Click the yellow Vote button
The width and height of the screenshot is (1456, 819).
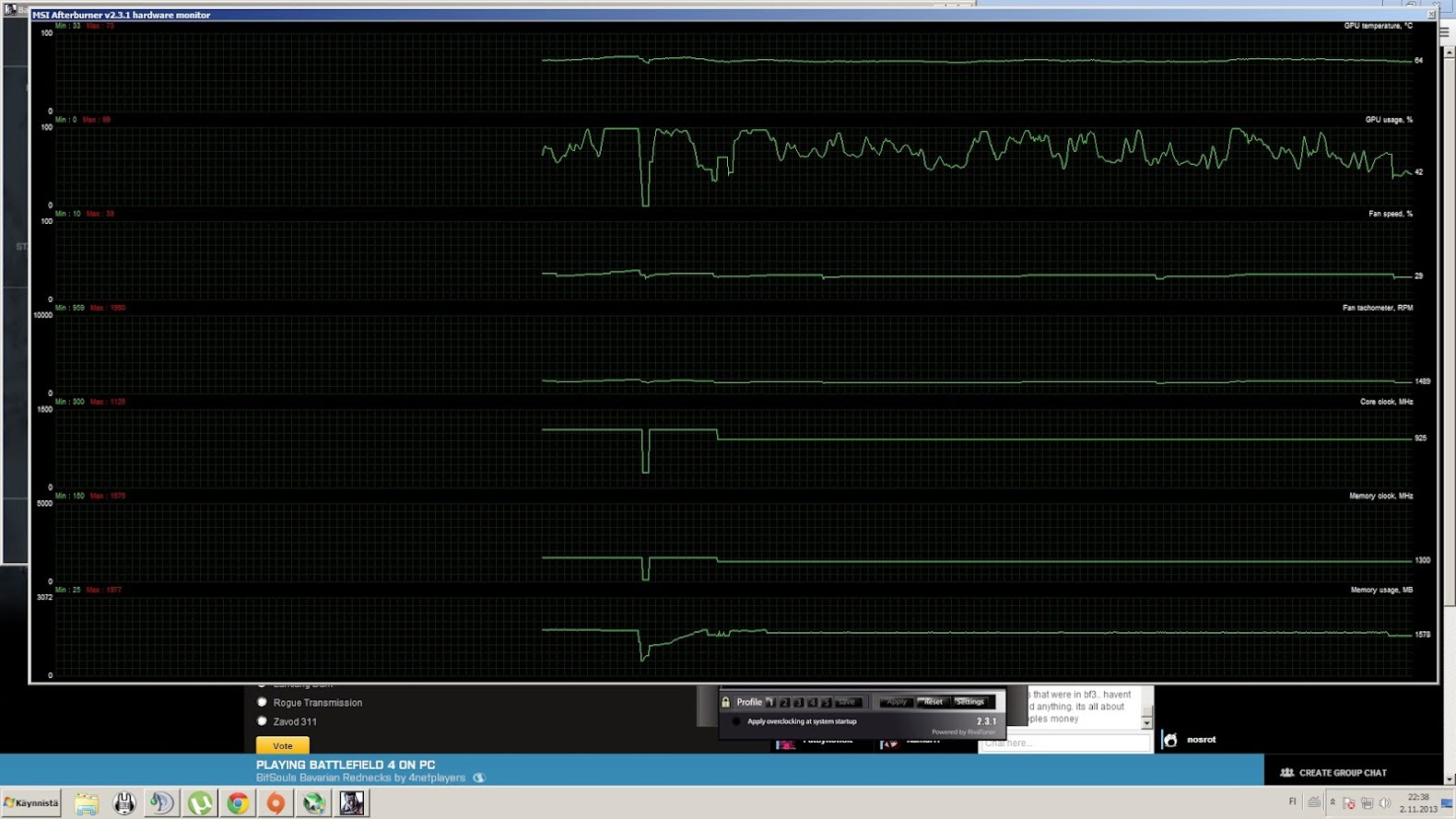pos(282,745)
